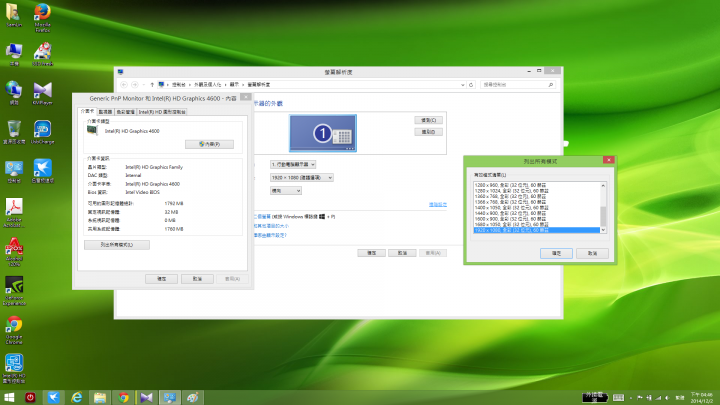Click OK in the Generic PnP Monitor properties dialog
The height and width of the screenshot is (405, 720).
click(x=161, y=279)
